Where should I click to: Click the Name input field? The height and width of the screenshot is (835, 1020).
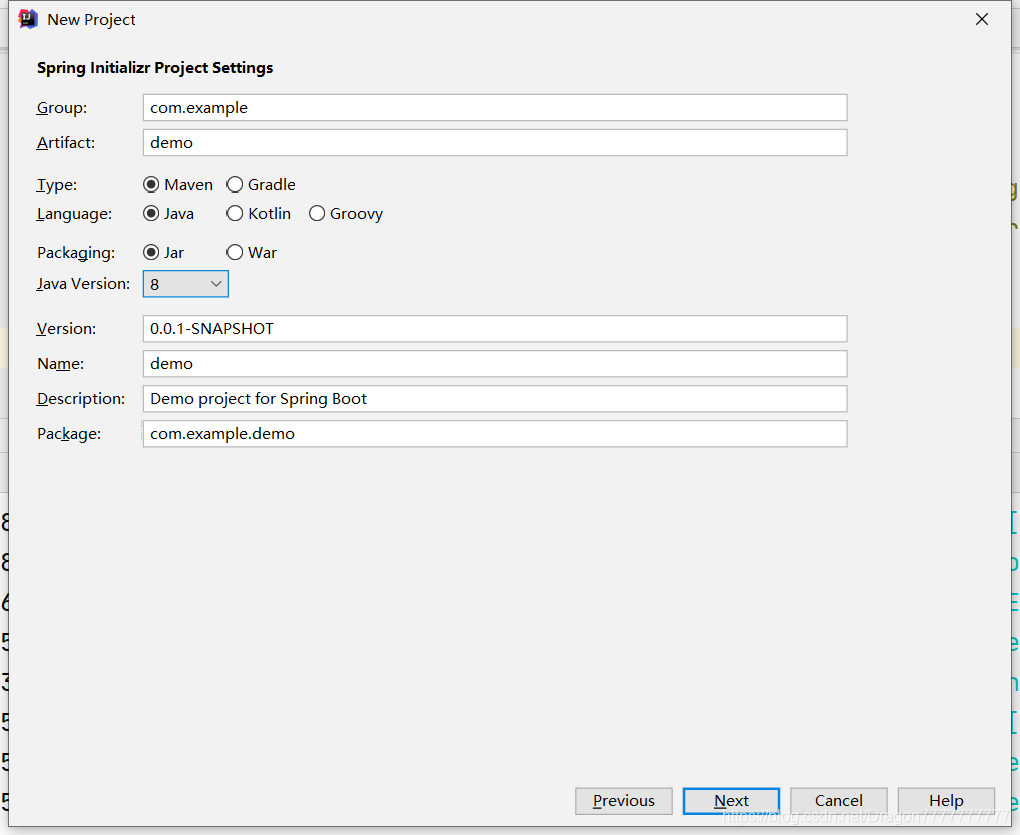[x=495, y=364]
